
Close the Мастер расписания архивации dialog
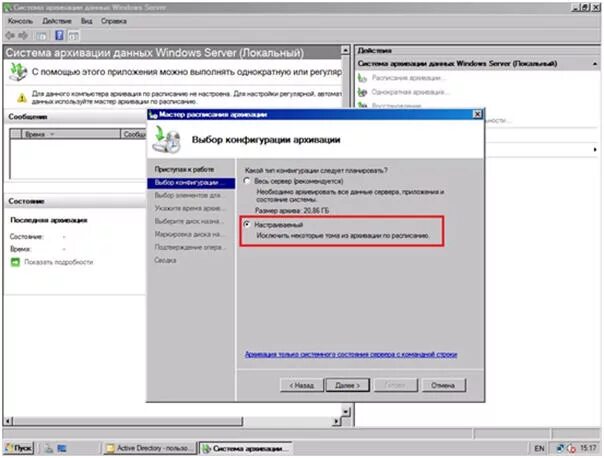pos(477,114)
